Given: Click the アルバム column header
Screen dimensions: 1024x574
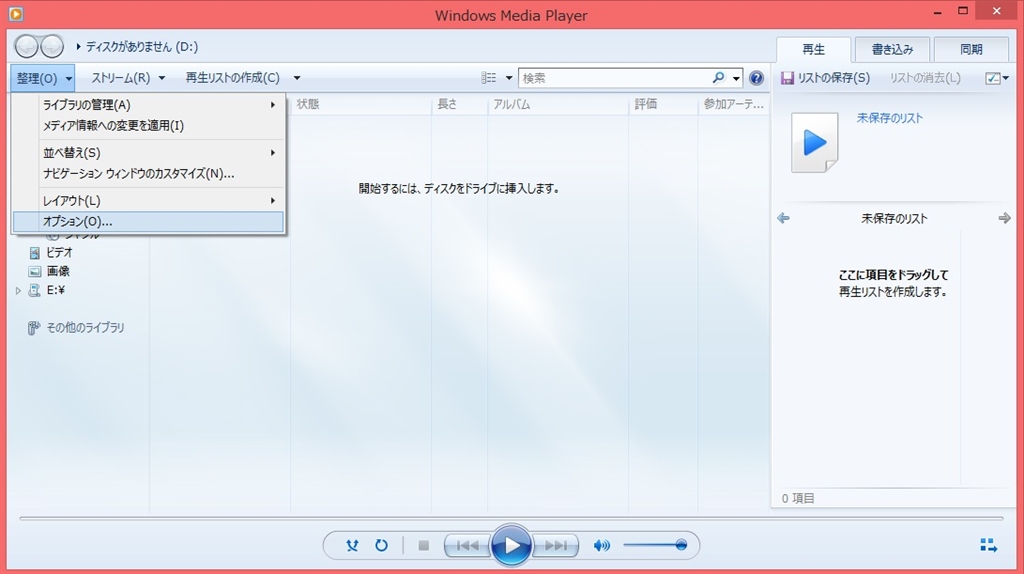Looking at the screenshot, I should click(x=558, y=104).
